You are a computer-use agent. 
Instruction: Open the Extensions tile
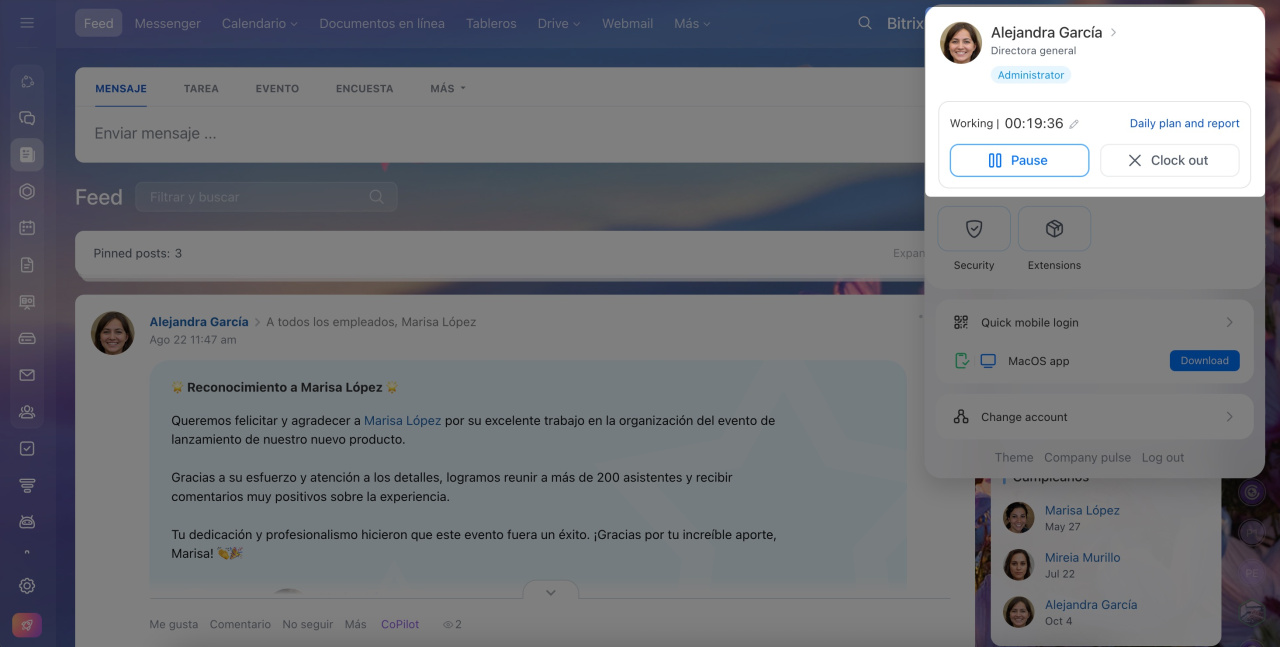point(1054,230)
